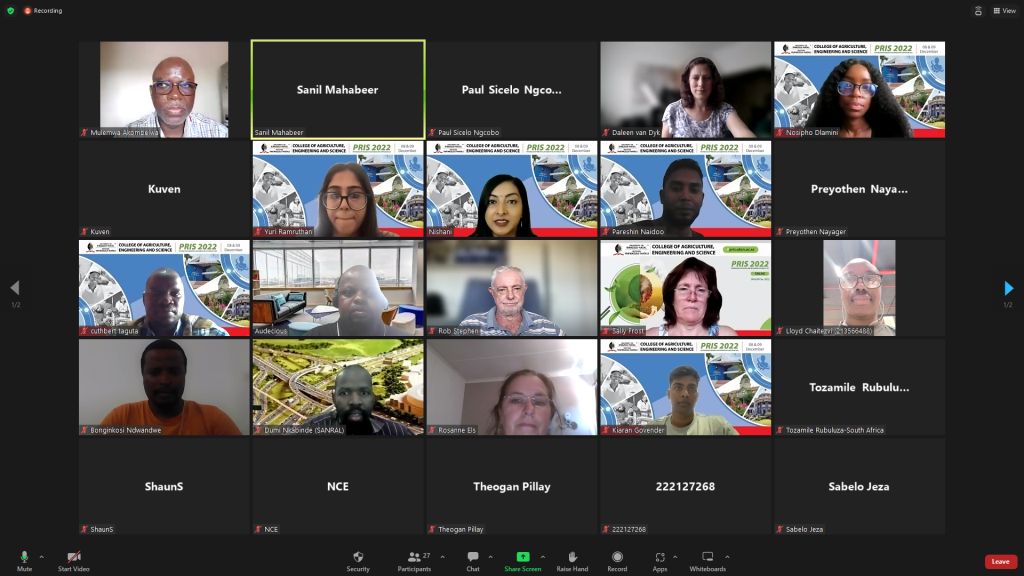
Task: Open the View layout menu
Action: (x=1003, y=11)
